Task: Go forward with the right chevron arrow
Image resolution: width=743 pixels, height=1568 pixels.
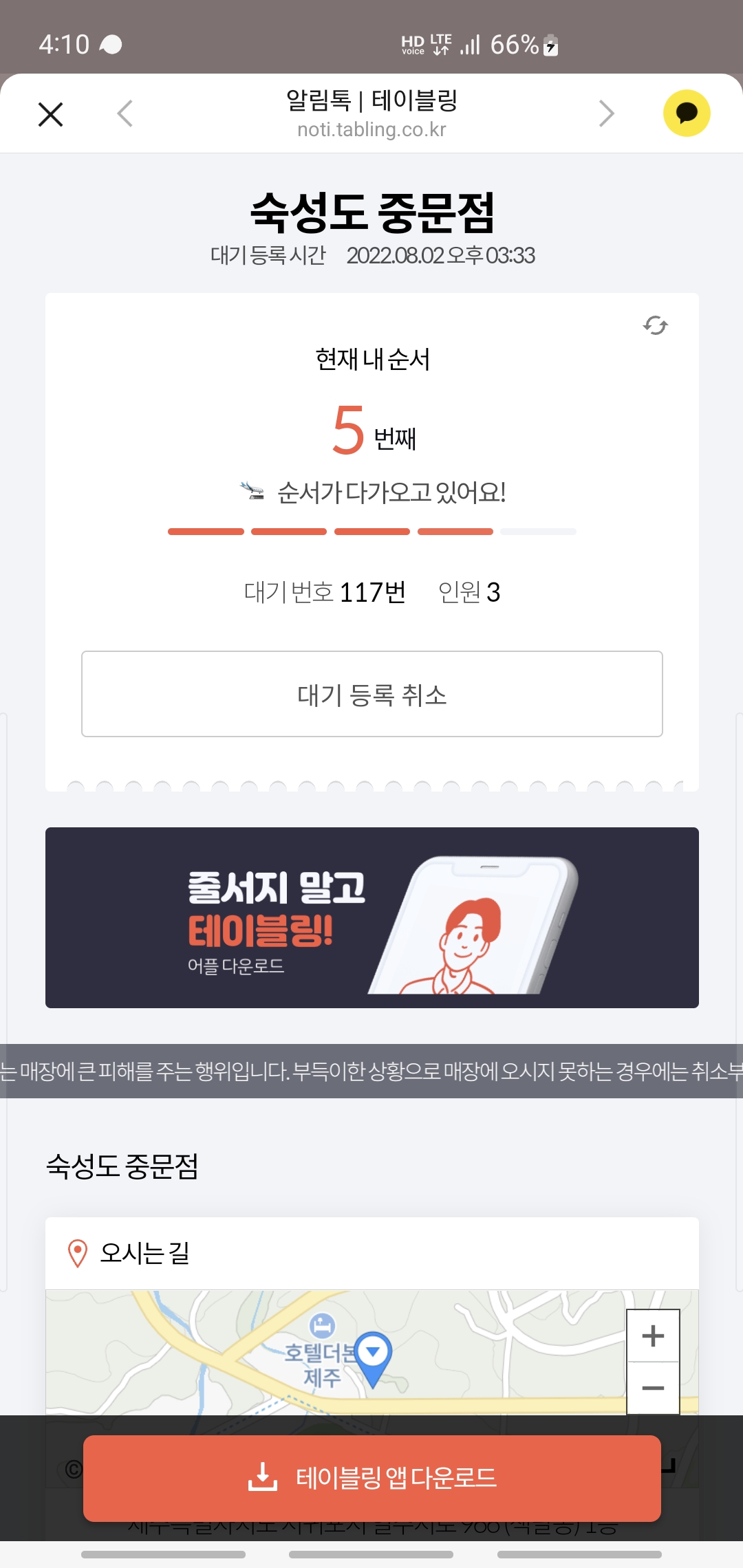Action: click(606, 113)
